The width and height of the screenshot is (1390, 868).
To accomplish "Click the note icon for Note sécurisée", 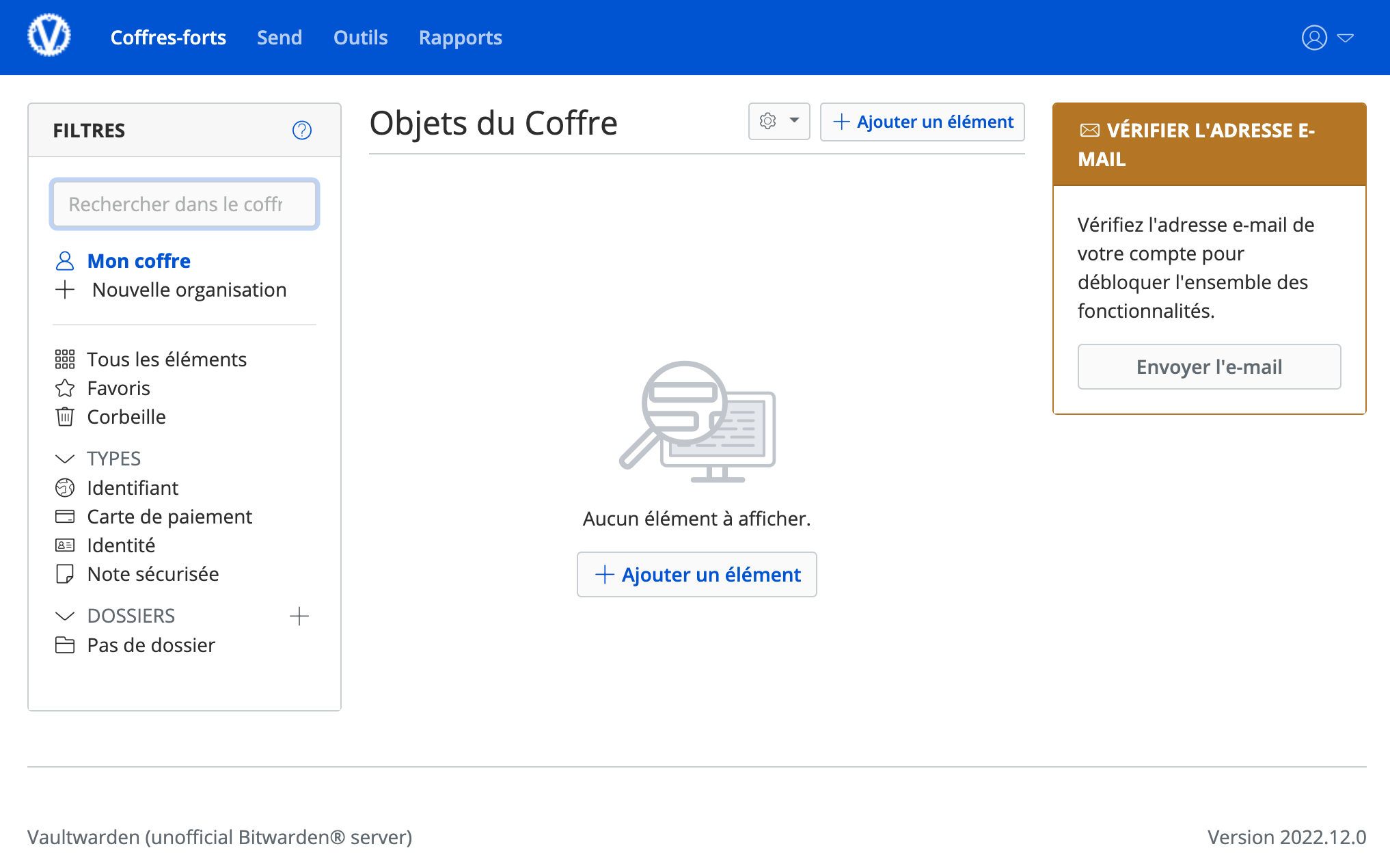I will (65, 574).
